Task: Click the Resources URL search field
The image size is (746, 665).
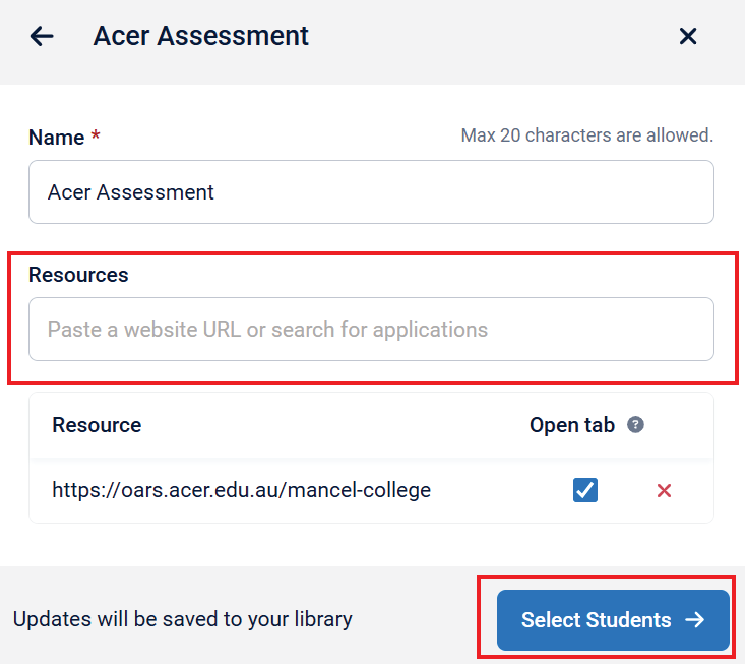Action: 370,329
